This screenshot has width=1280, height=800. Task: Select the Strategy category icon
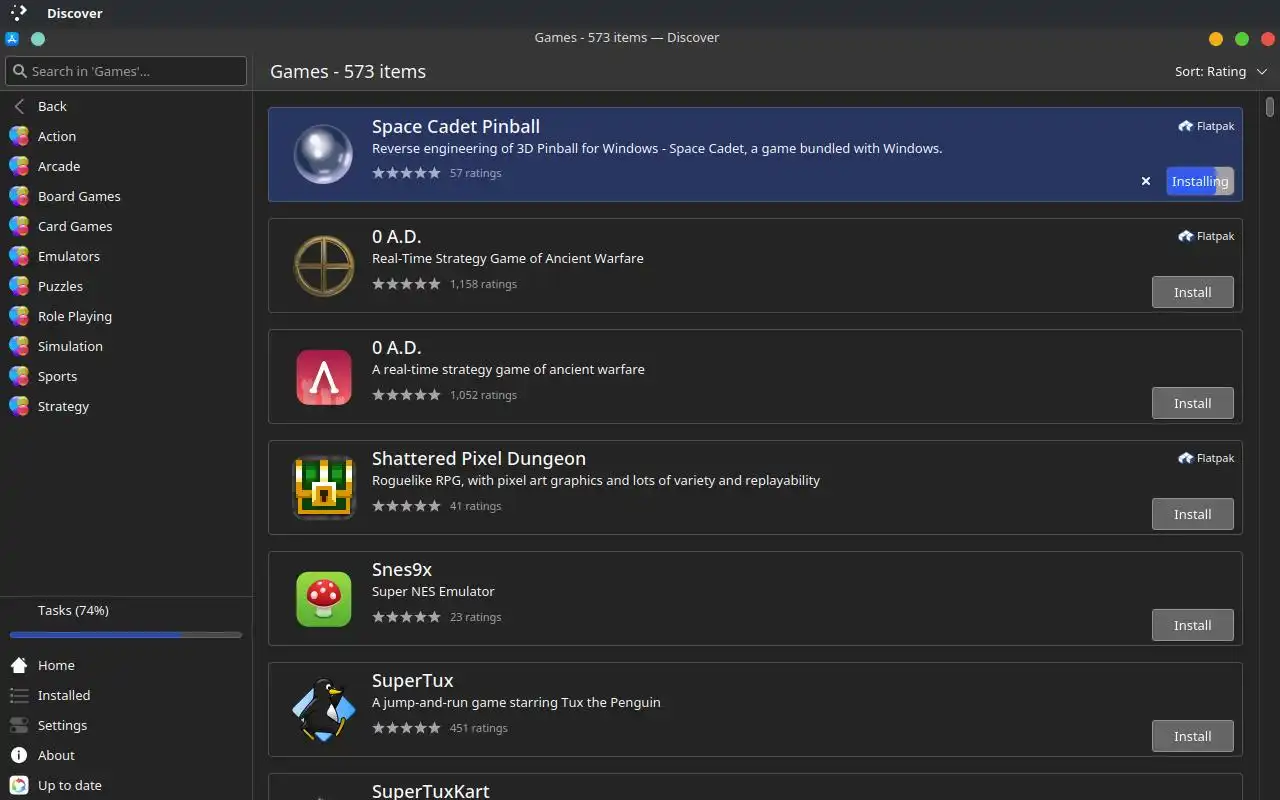click(x=19, y=406)
